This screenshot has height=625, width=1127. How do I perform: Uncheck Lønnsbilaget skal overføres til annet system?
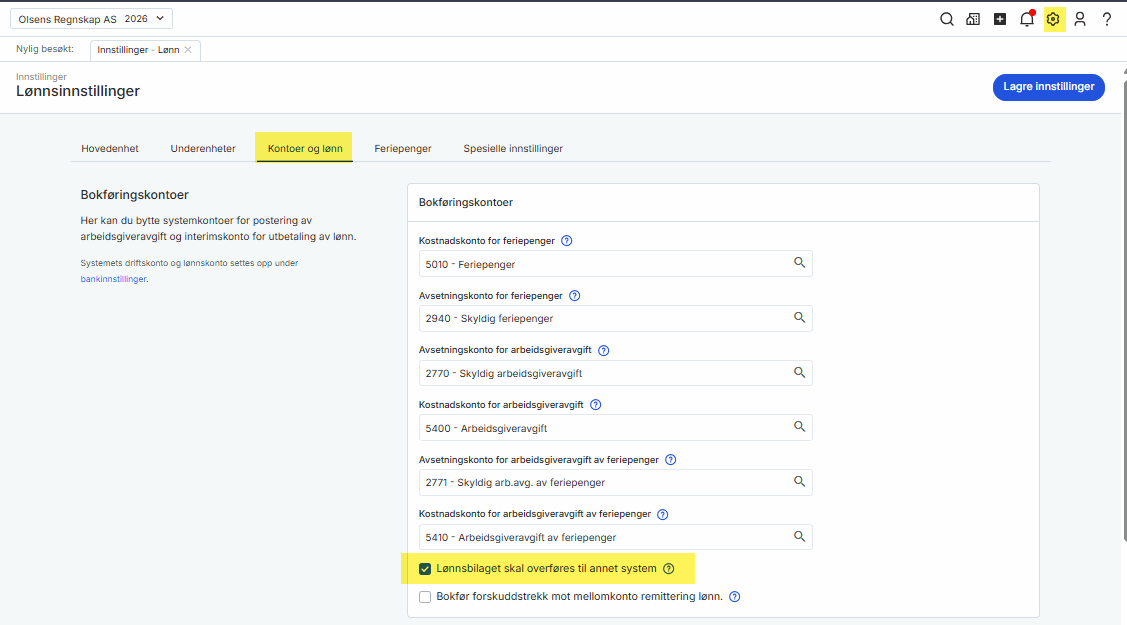tap(425, 569)
